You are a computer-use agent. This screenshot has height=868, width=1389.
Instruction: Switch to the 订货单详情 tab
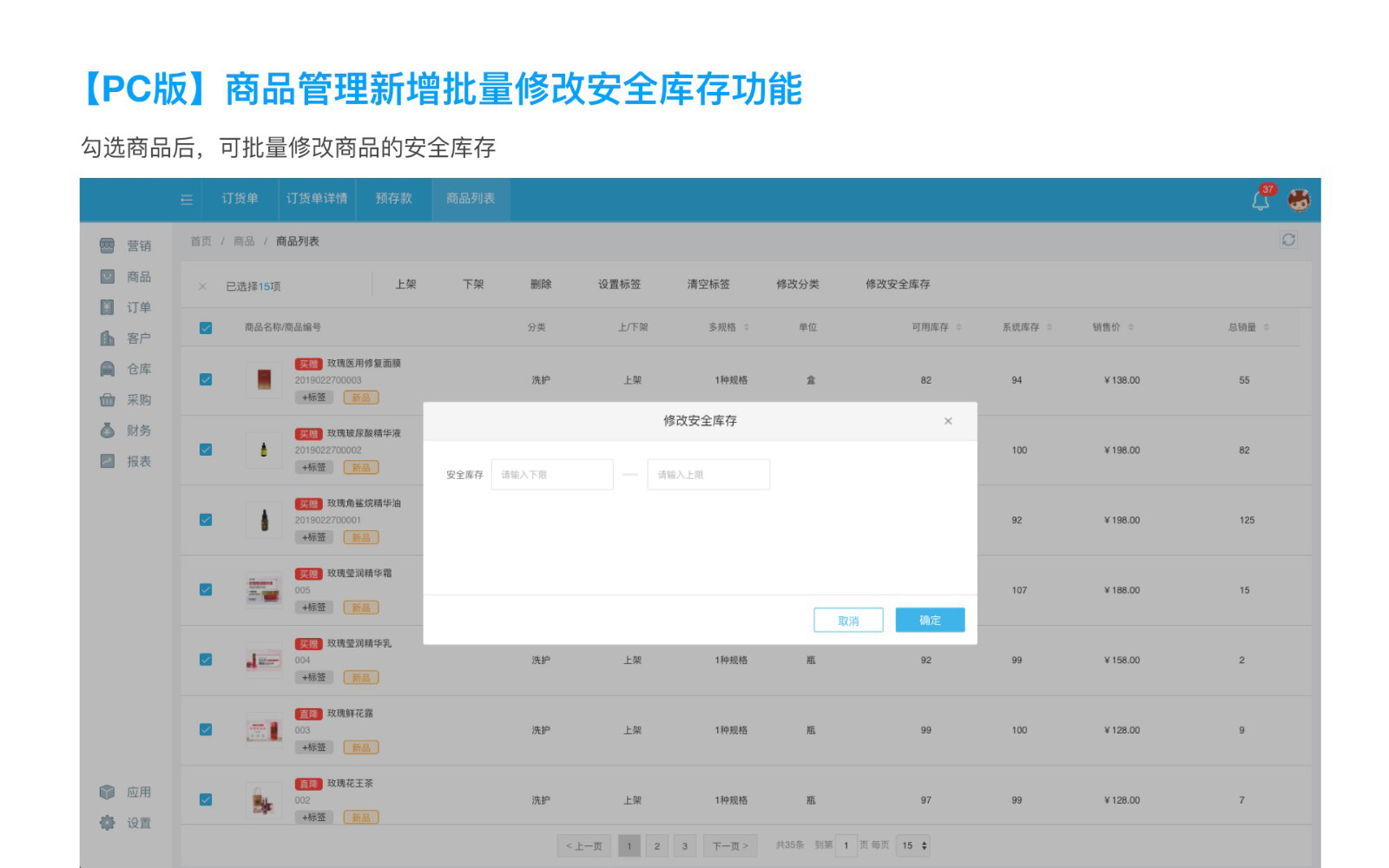pyautogui.click(x=317, y=199)
